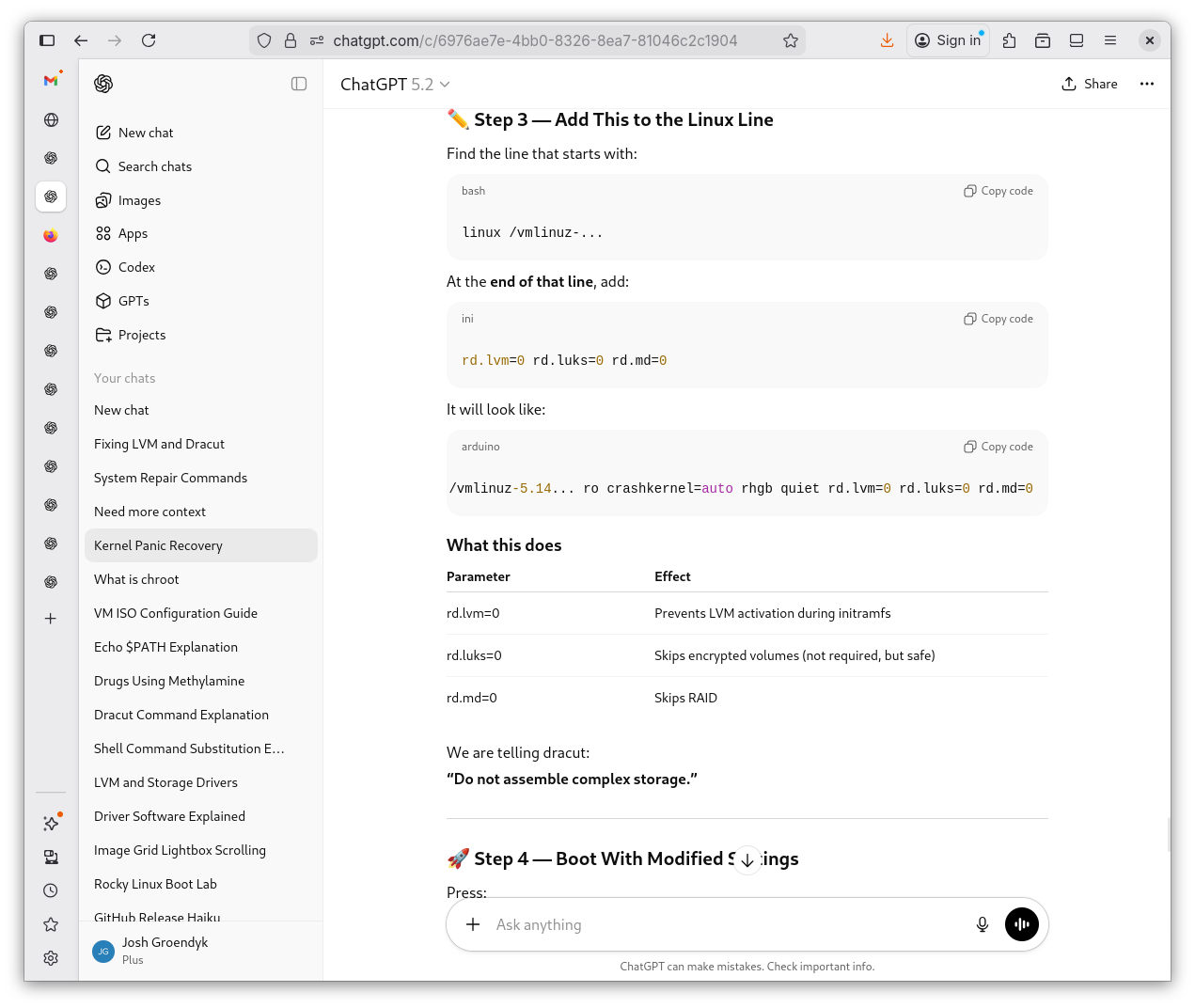Click the plus attachment icon in the prompt box
The width and height of the screenshot is (1195, 1008).
click(x=473, y=924)
